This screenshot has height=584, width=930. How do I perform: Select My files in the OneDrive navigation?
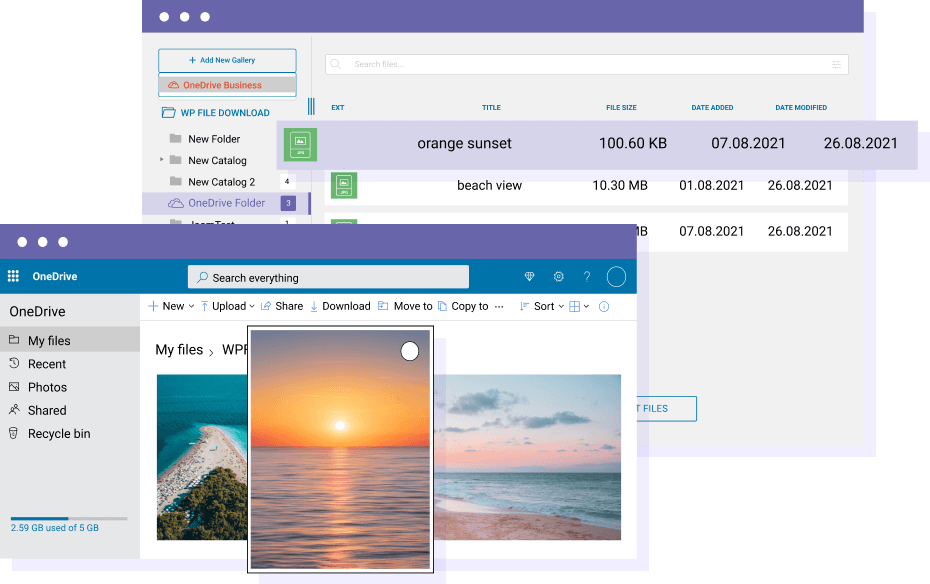(x=48, y=340)
